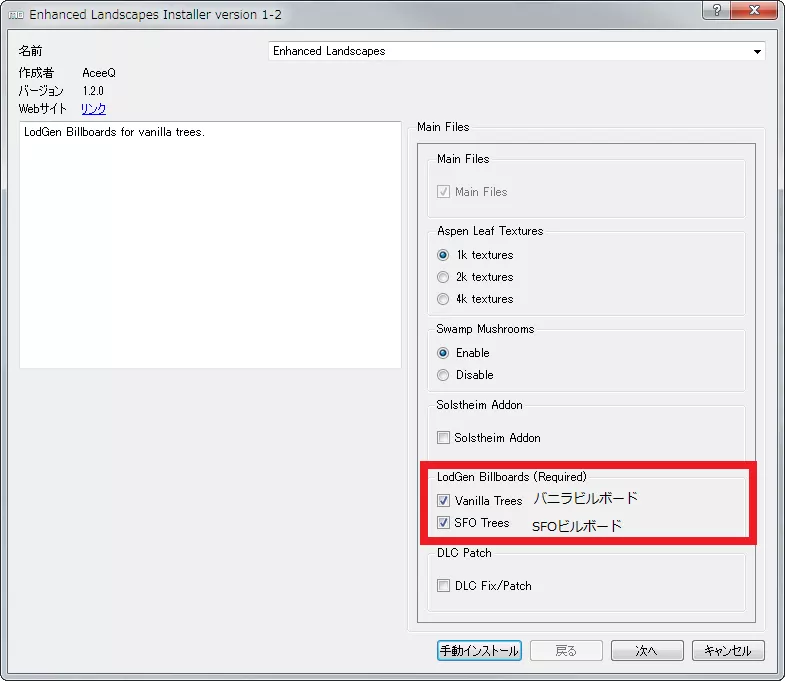
Task: Click the Swamp Mushrooms group label
Action: pos(485,329)
